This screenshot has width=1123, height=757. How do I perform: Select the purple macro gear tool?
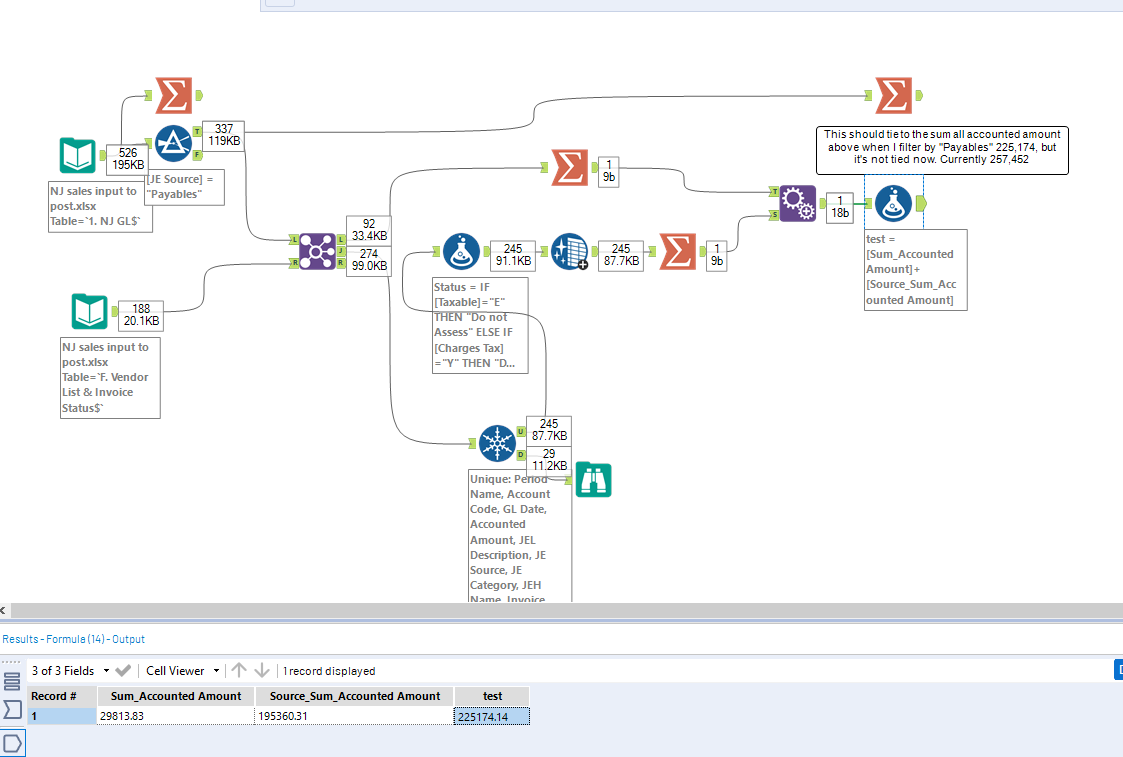(x=797, y=203)
